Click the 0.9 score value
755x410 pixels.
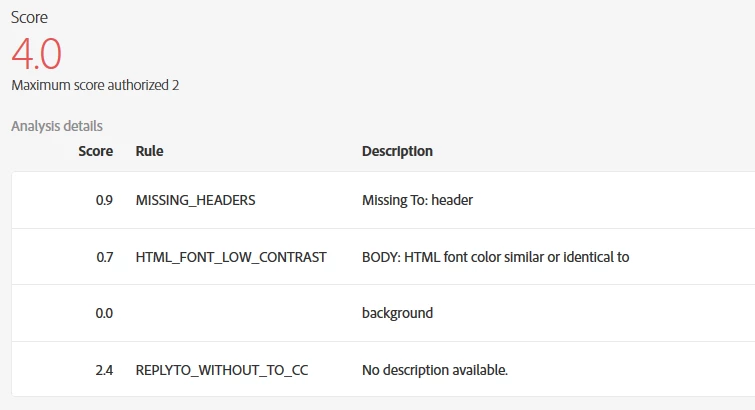pos(104,200)
